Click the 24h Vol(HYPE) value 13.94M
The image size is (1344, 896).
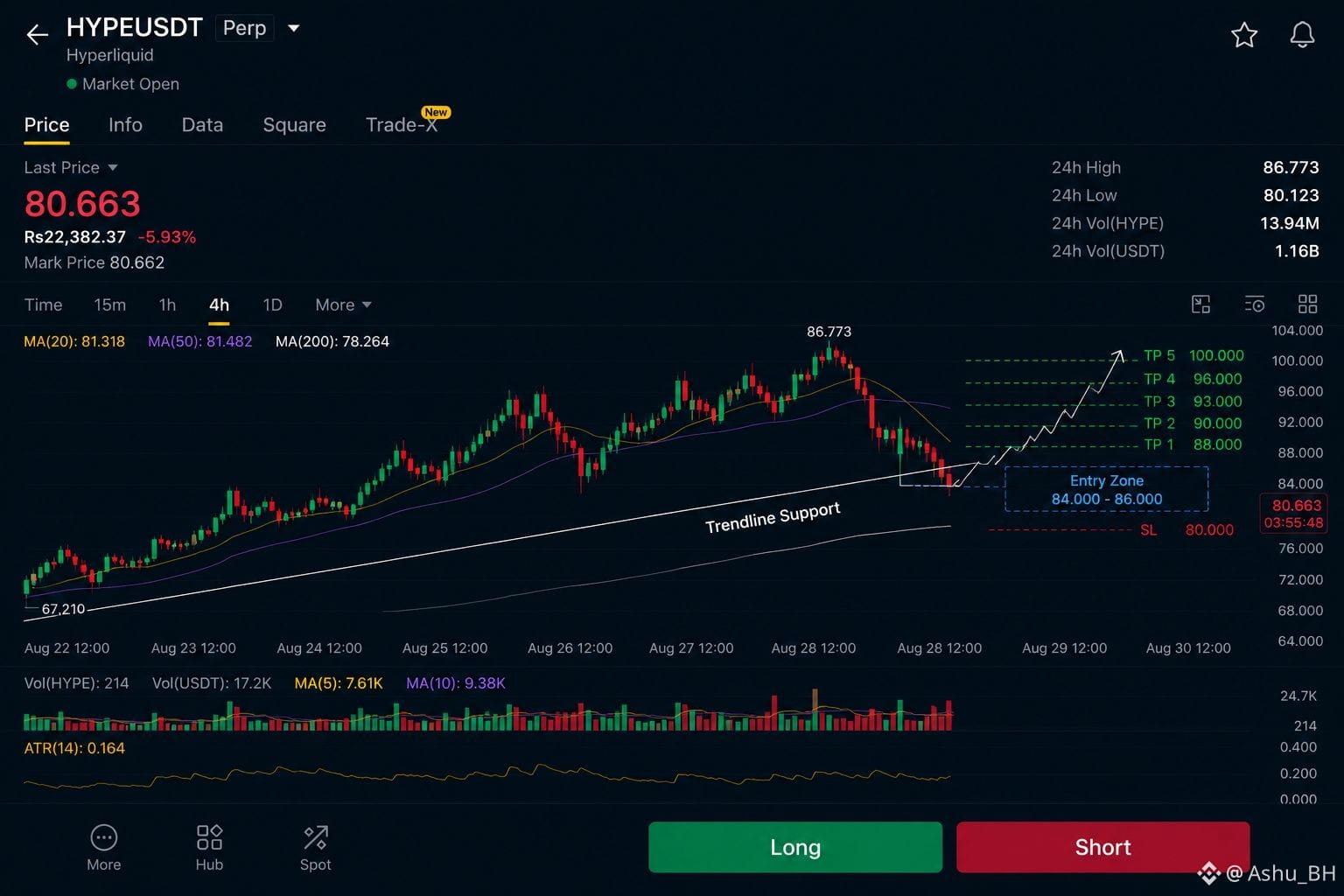pyautogui.click(x=1290, y=223)
